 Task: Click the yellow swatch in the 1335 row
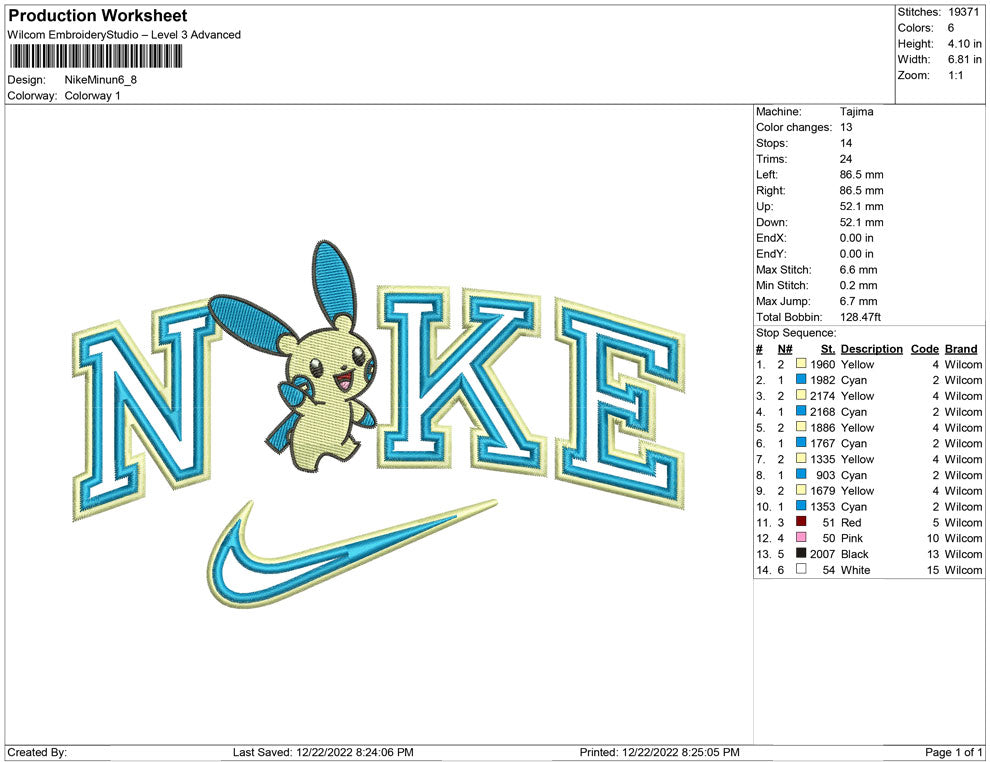(x=801, y=458)
